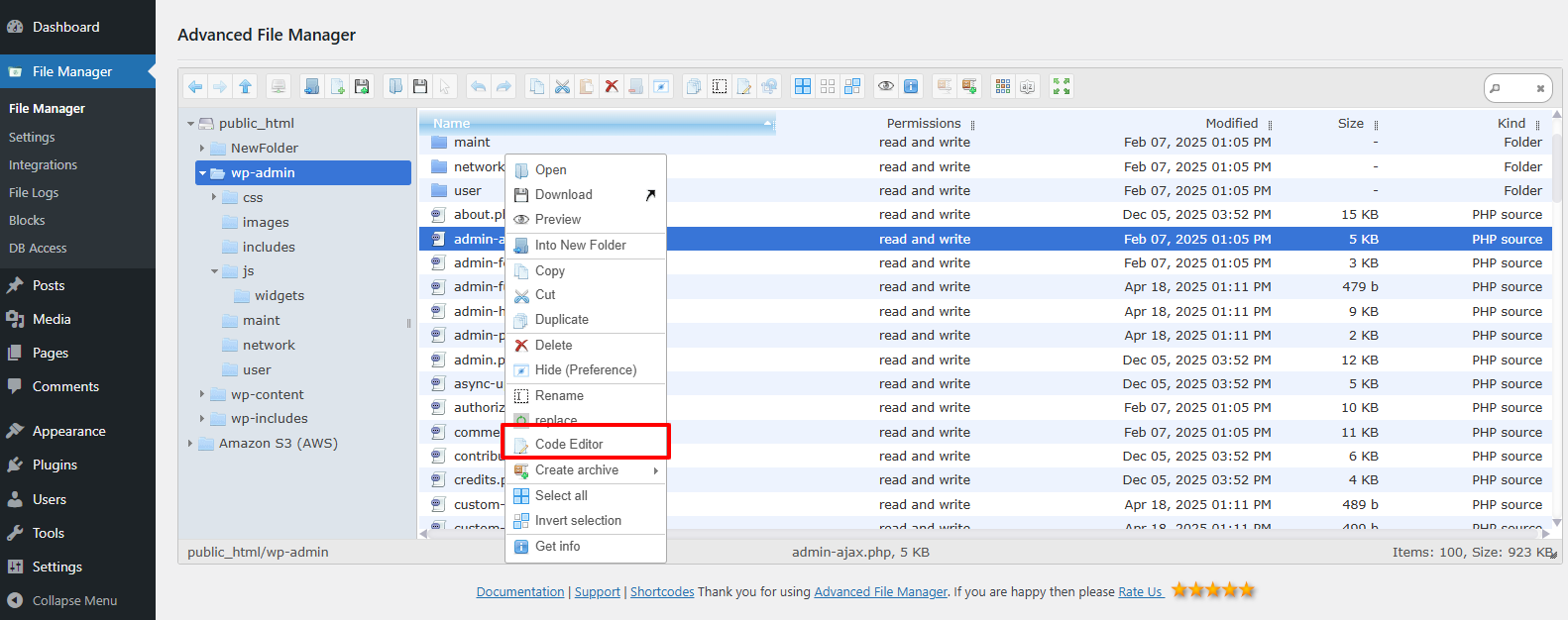
Task: Collapse the js folder tree arrow
Action: click(x=214, y=271)
